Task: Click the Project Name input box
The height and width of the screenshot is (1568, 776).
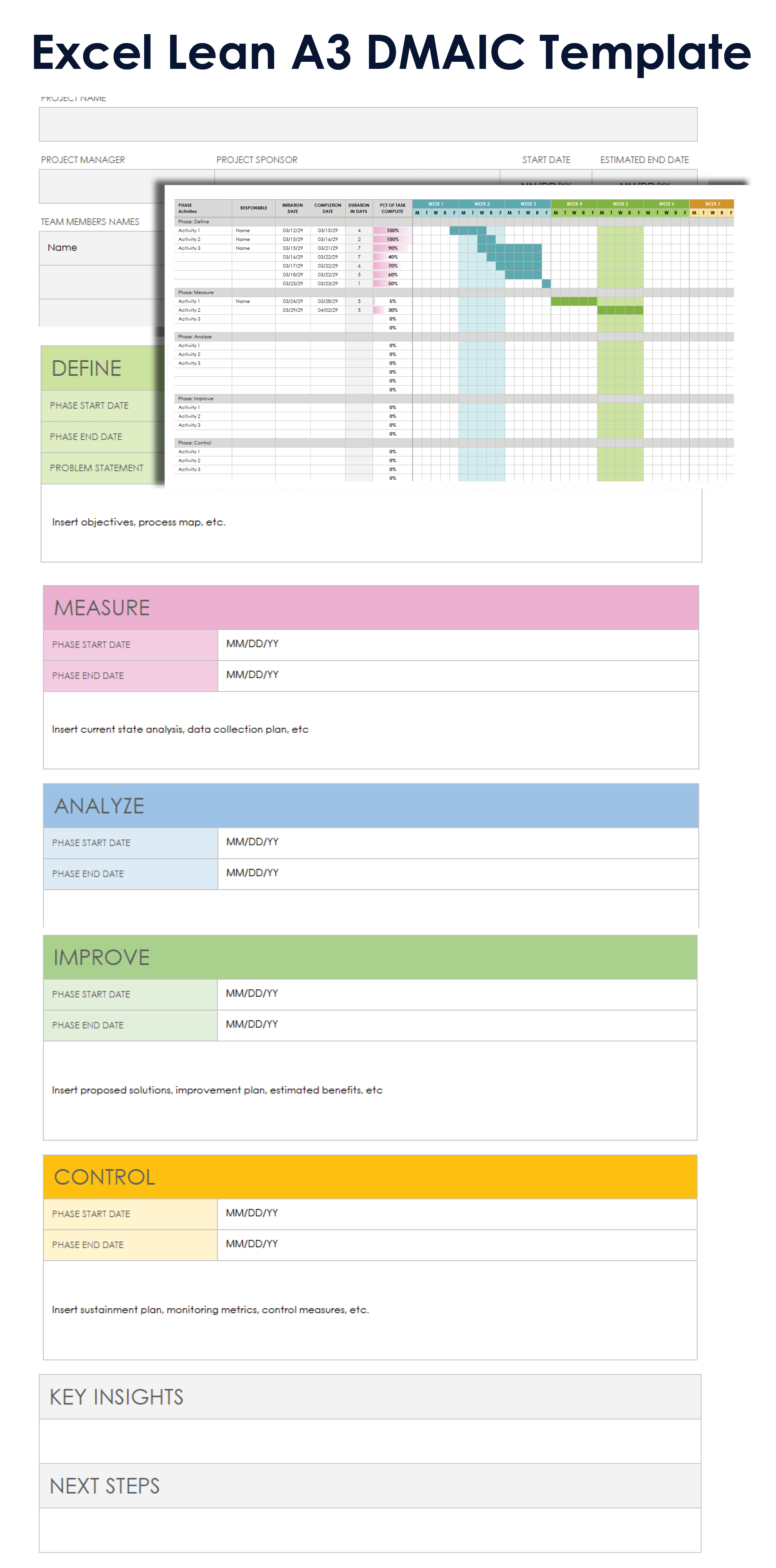Action: click(x=368, y=124)
